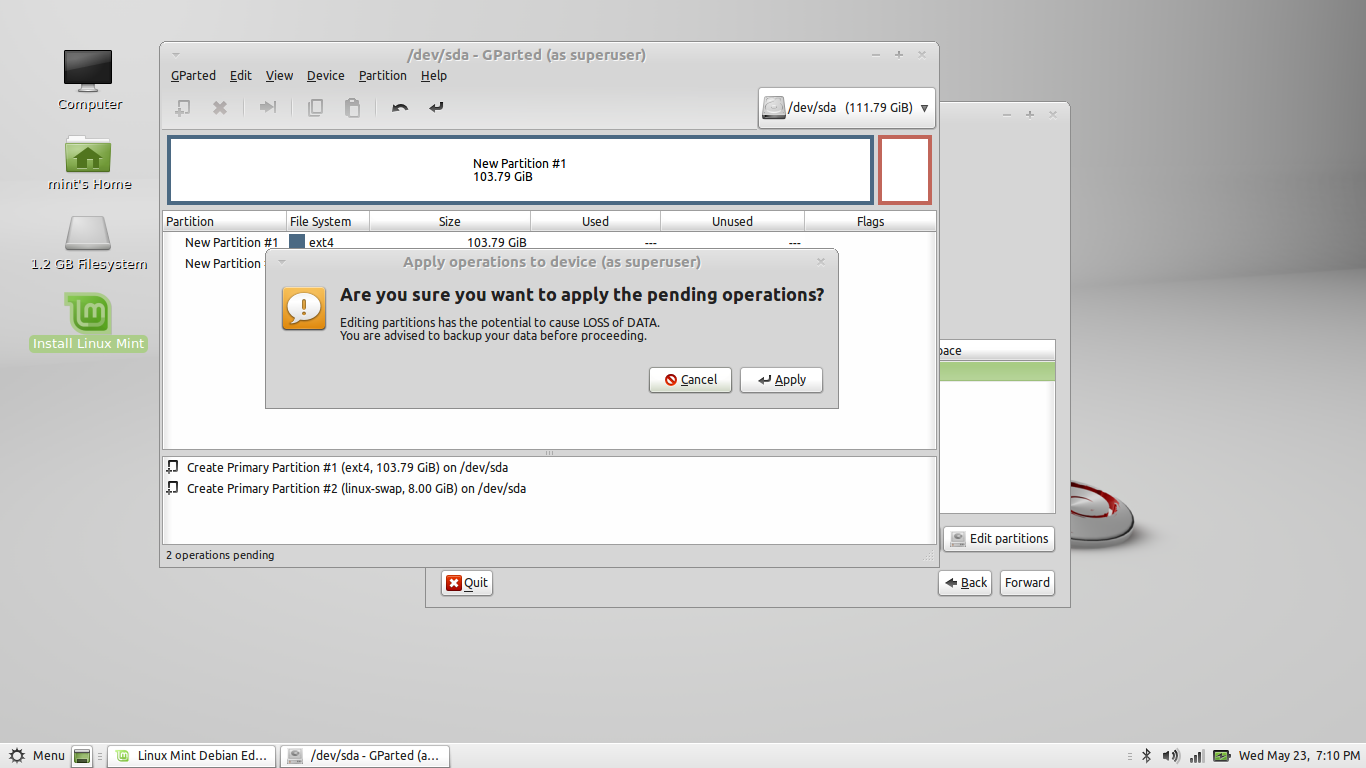
Task: Open the Device menu
Action: tap(325, 75)
